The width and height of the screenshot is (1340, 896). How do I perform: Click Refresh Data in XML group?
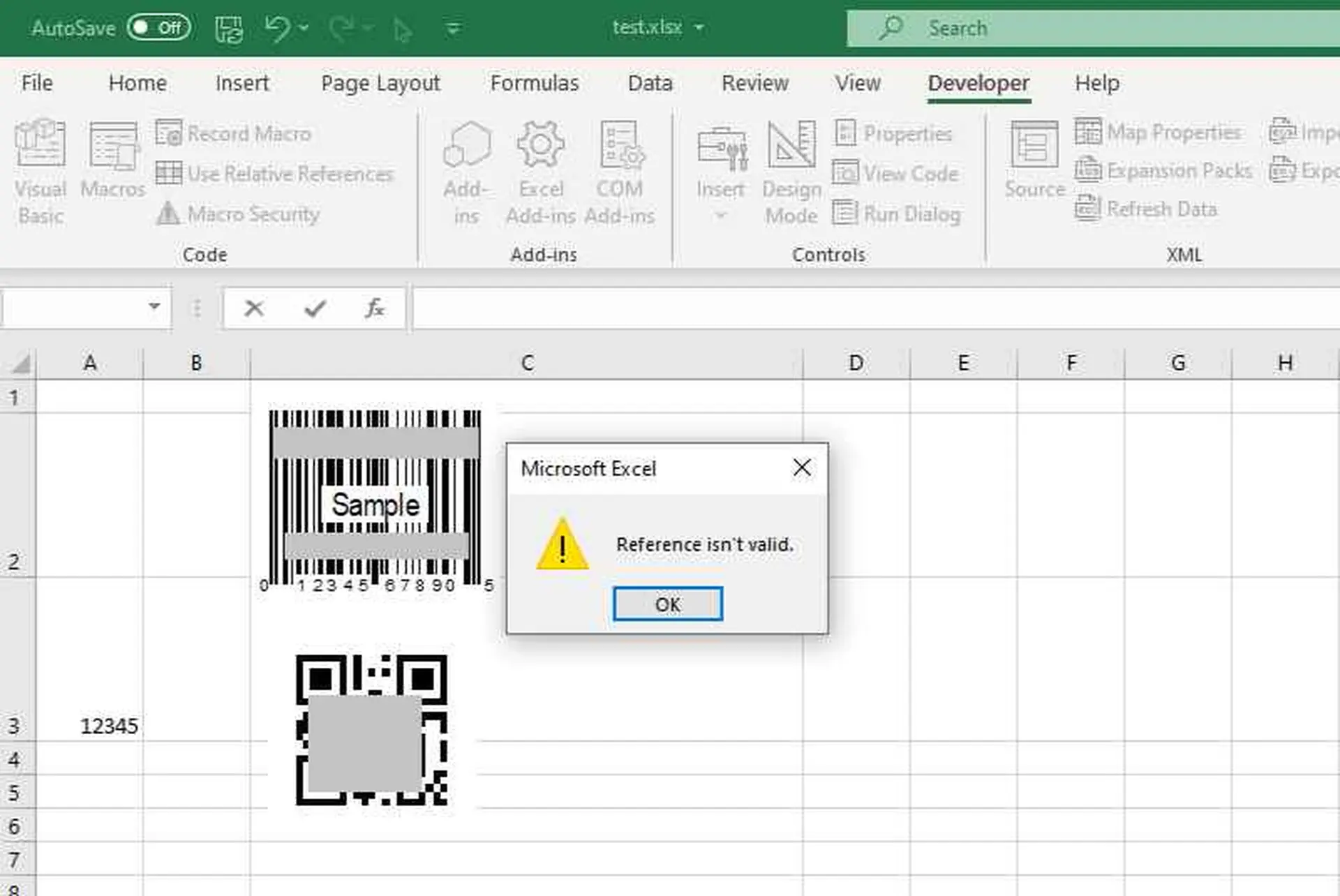(x=1145, y=209)
